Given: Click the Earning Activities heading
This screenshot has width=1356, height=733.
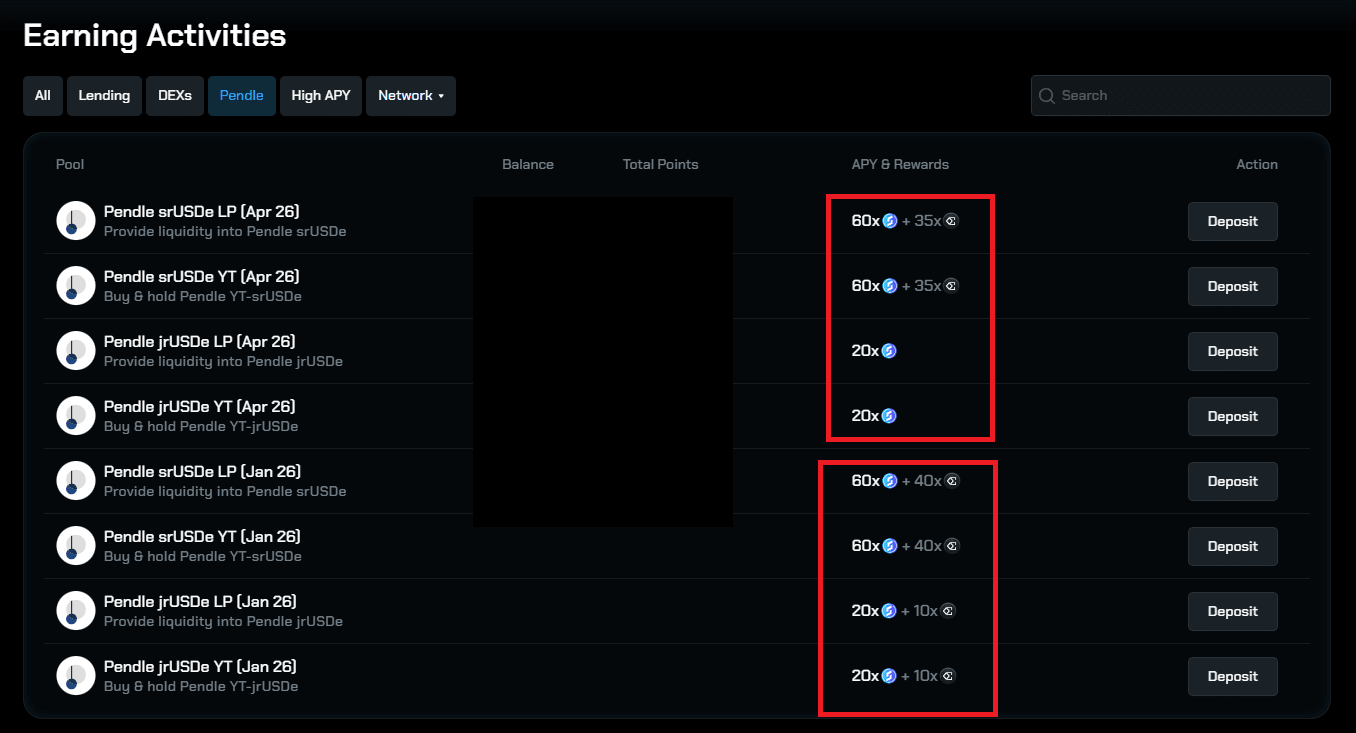Looking at the screenshot, I should point(155,36).
